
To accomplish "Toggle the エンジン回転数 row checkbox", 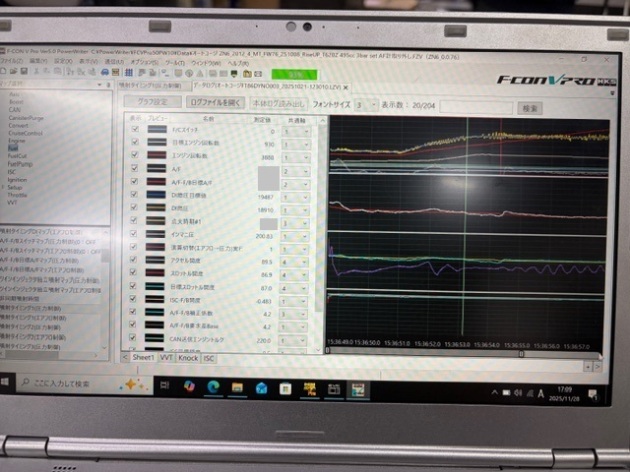I will 135,157.
